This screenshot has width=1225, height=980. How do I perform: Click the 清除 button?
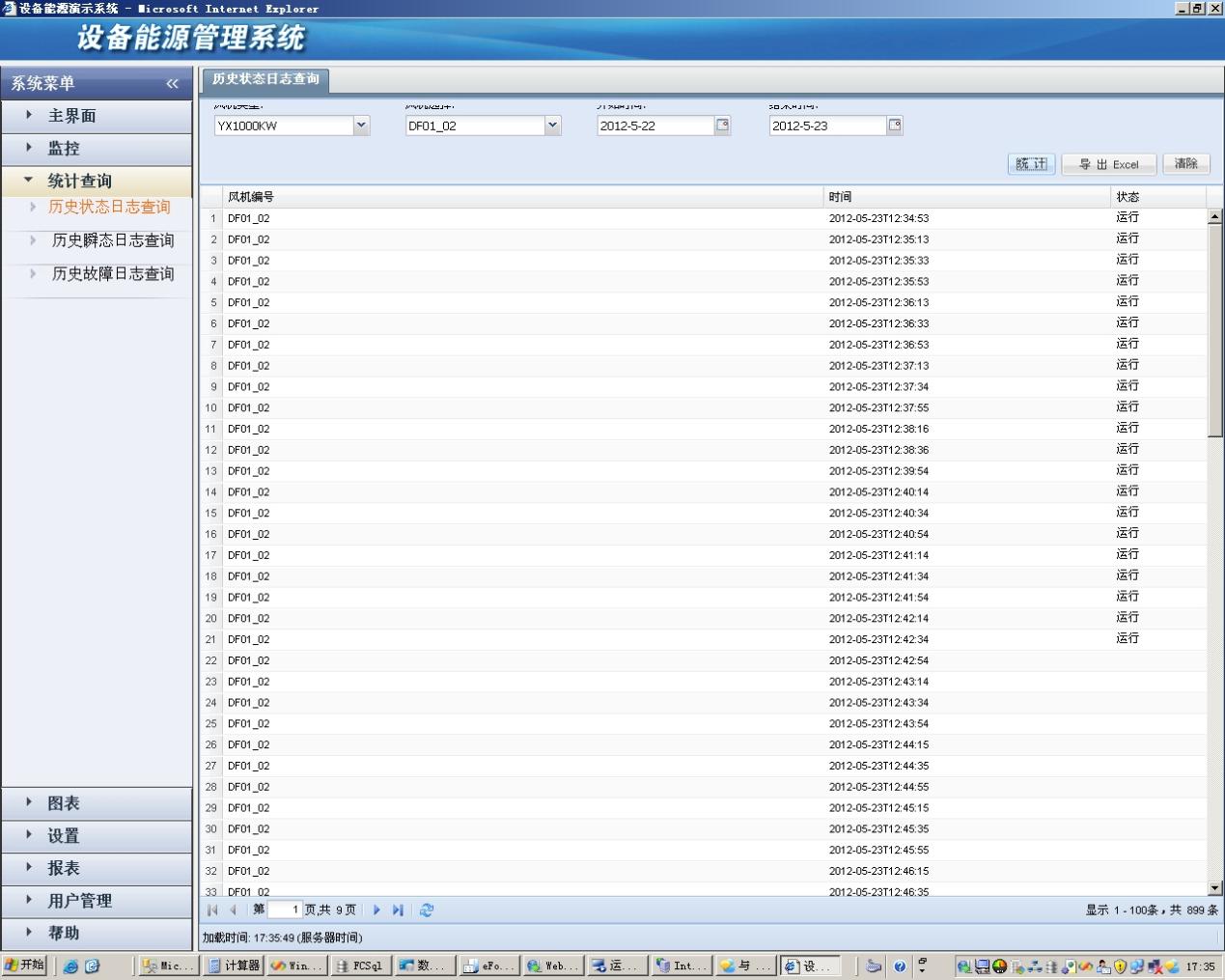pos(1185,164)
